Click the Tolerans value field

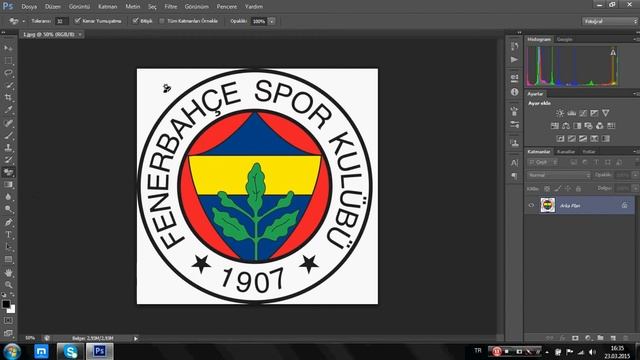61,21
